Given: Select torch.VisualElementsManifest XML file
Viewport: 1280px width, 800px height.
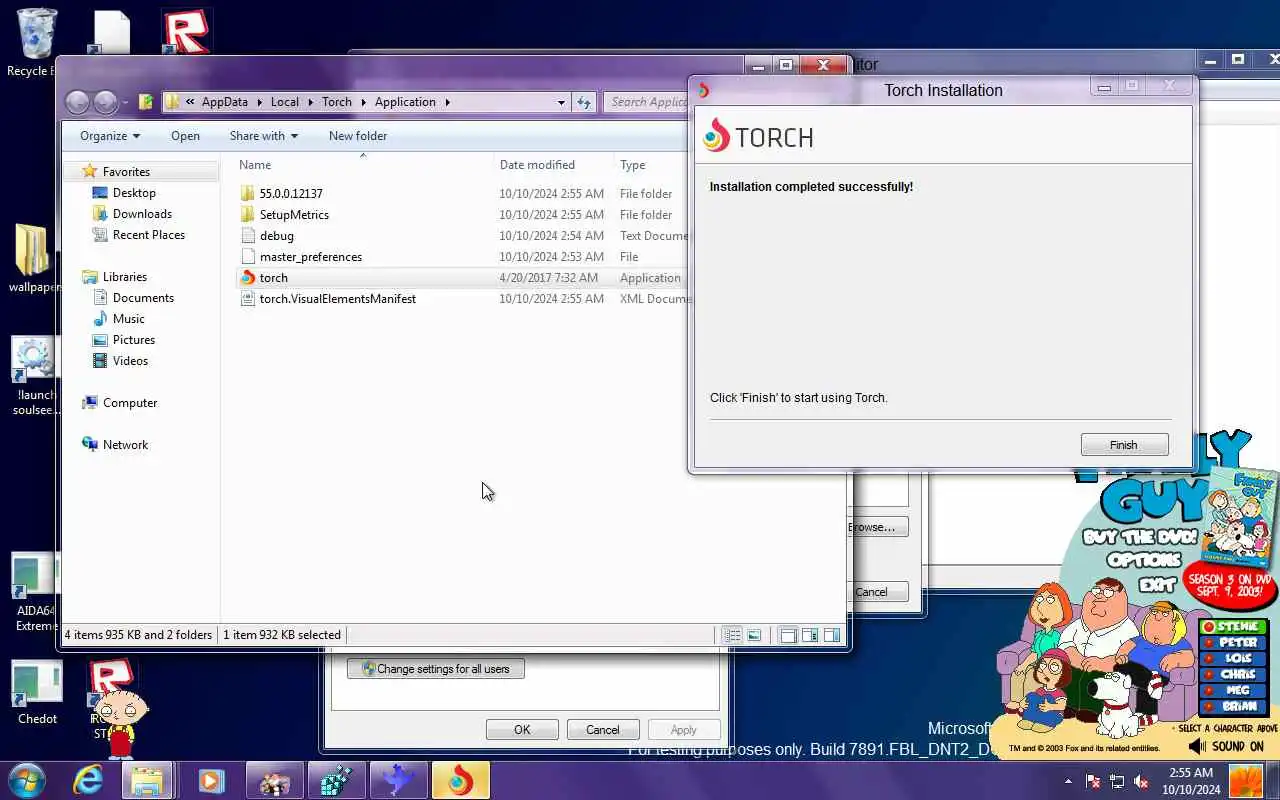Looking at the screenshot, I should click(337, 299).
